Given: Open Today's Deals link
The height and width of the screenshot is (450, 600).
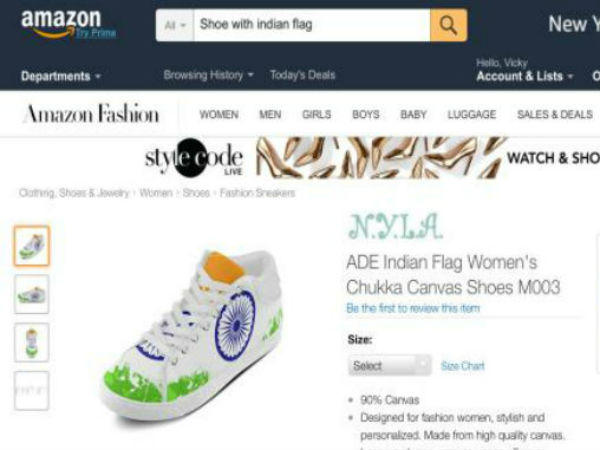Looking at the screenshot, I should [302, 75].
